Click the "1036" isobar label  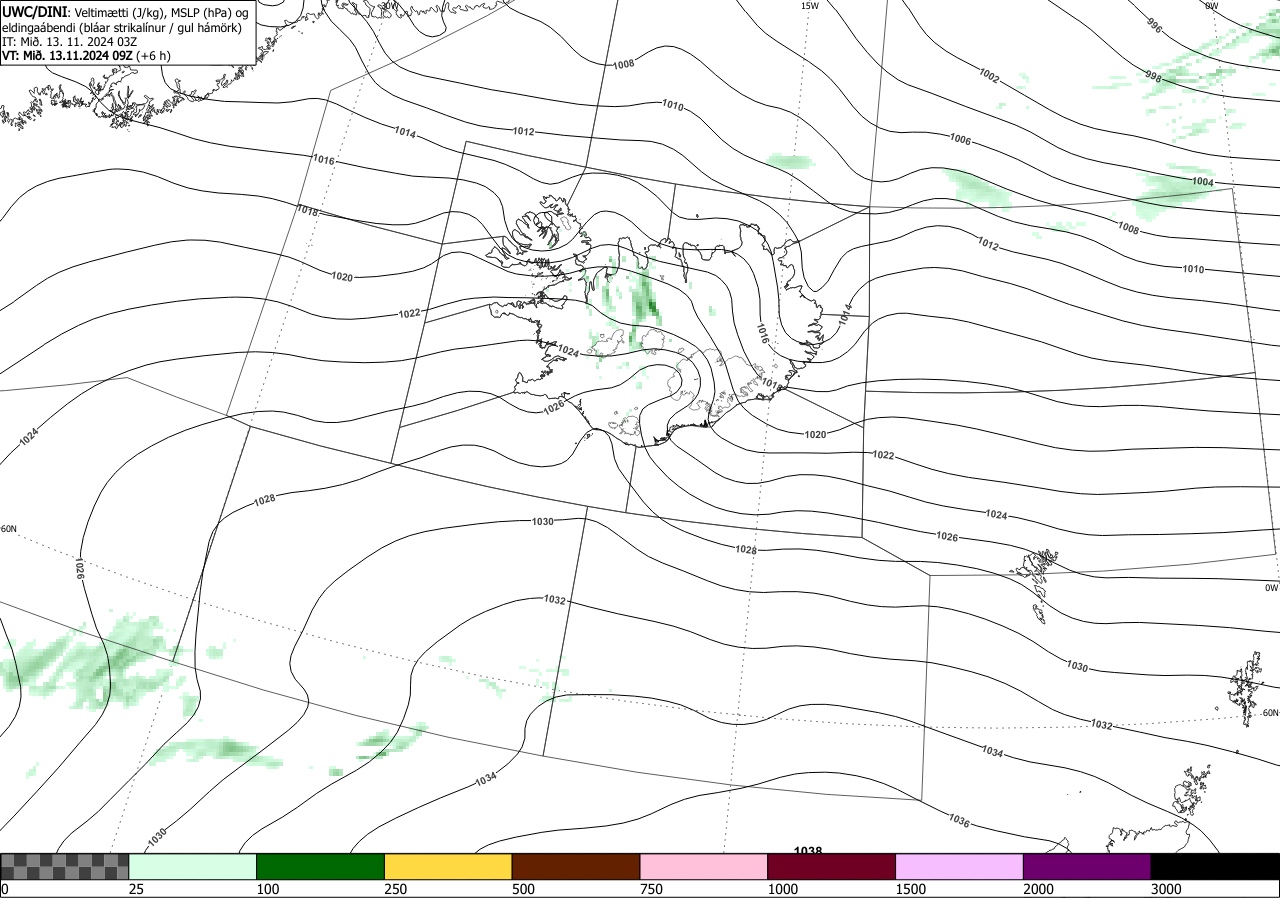coord(959,821)
